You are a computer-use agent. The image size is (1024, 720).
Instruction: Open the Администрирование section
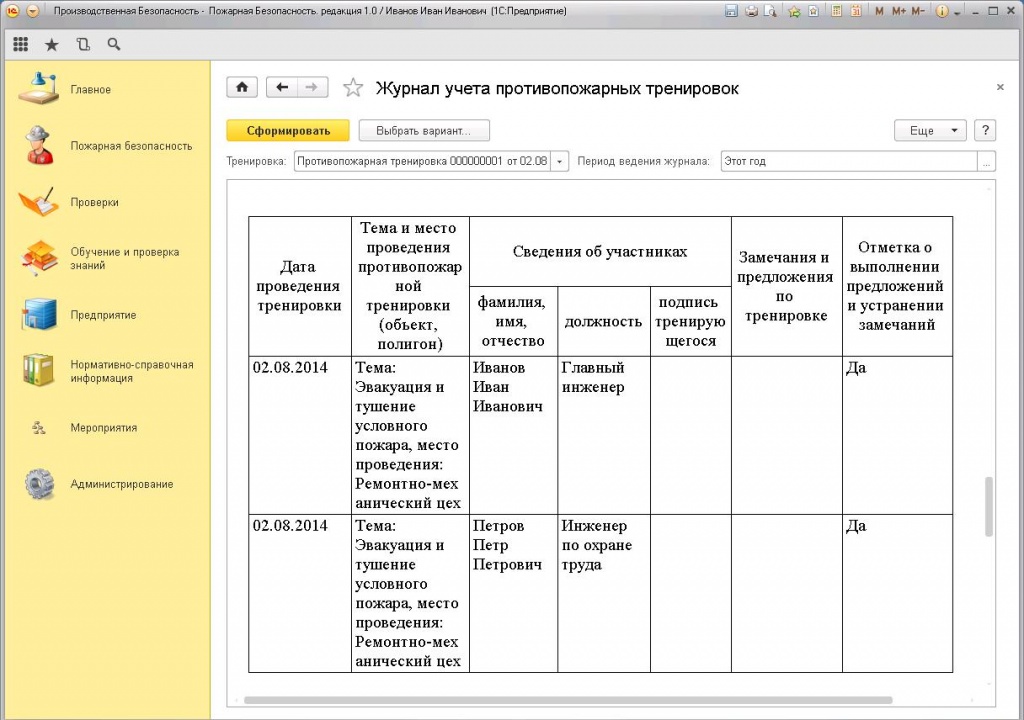[108, 484]
